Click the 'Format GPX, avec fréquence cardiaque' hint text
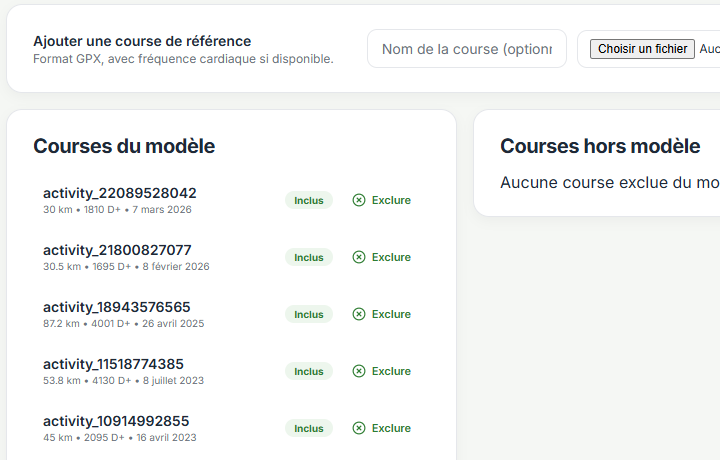Image resolution: width=720 pixels, height=460 pixels. (183, 59)
